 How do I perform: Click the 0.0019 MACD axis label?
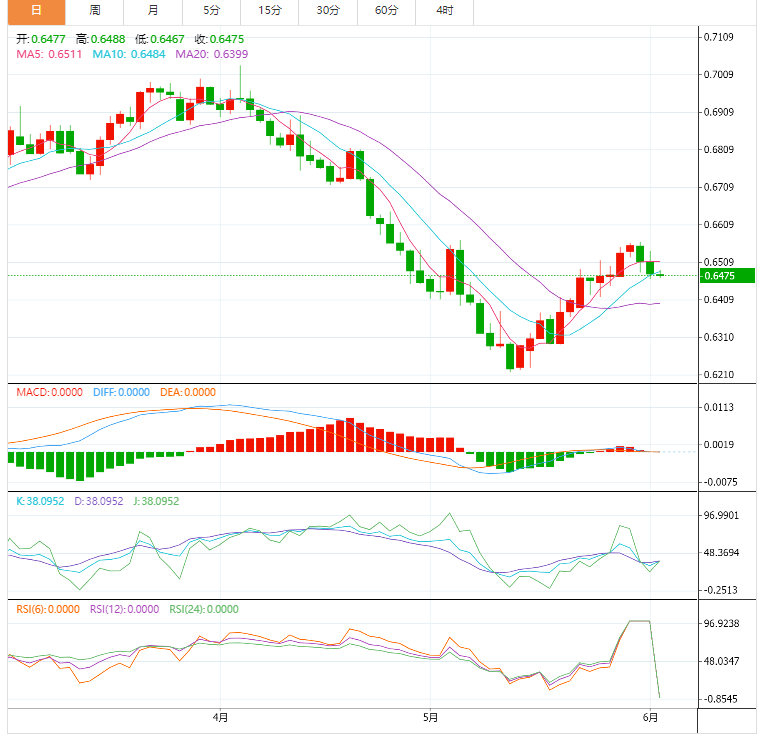tap(719, 445)
